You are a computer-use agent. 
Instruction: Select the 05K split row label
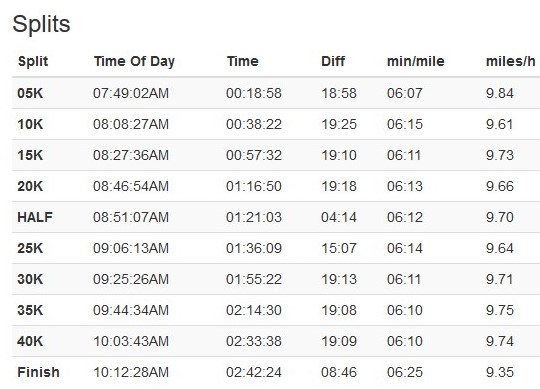pos(30,93)
